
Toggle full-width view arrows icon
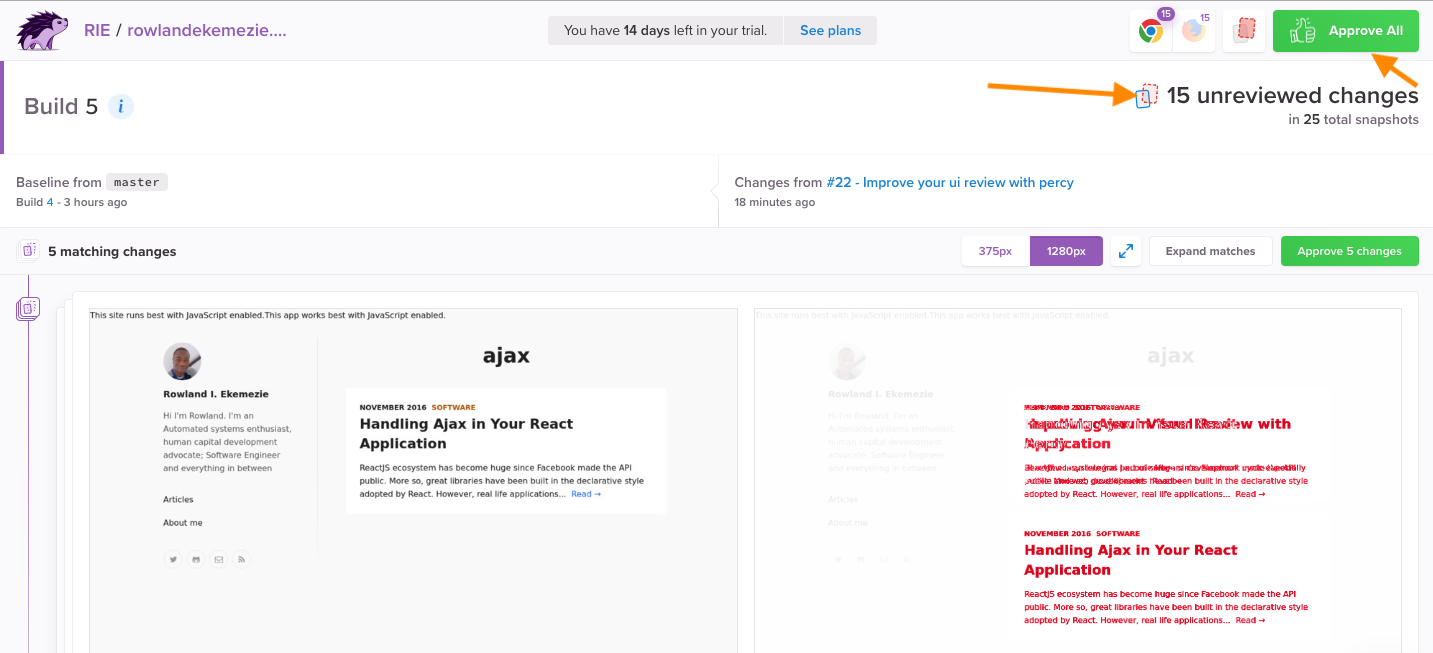coord(1126,251)
